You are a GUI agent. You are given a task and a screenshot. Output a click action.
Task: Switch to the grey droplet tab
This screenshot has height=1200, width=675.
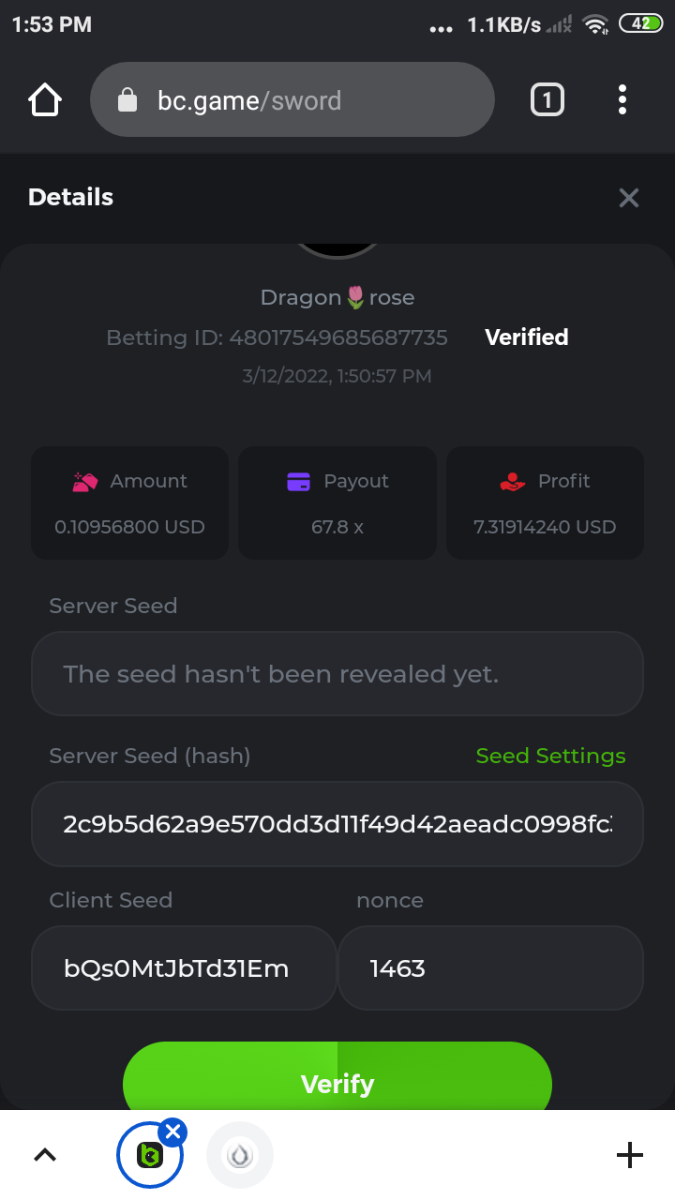pos(239,1156)
